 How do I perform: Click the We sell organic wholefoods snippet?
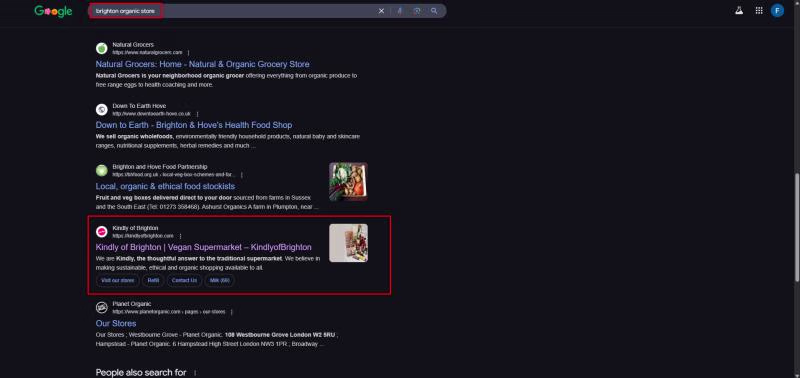click(228, 141)
